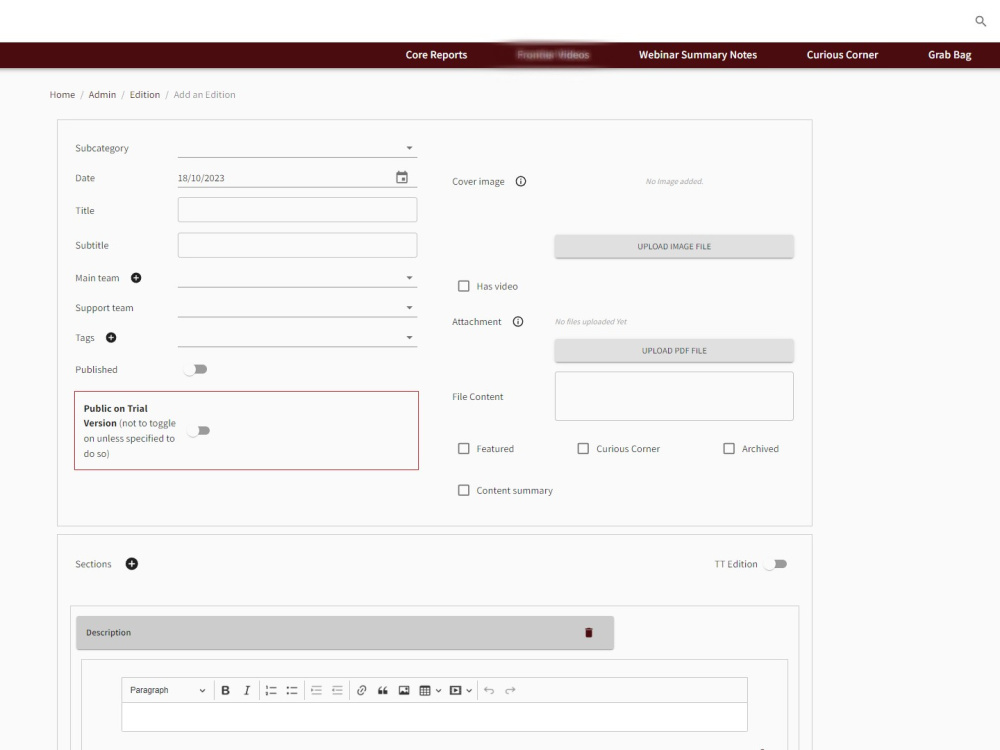Viewport: 1000px width, 750px height.
Task: Check the Featured checkbox
Action: click(x=464, y=448)
